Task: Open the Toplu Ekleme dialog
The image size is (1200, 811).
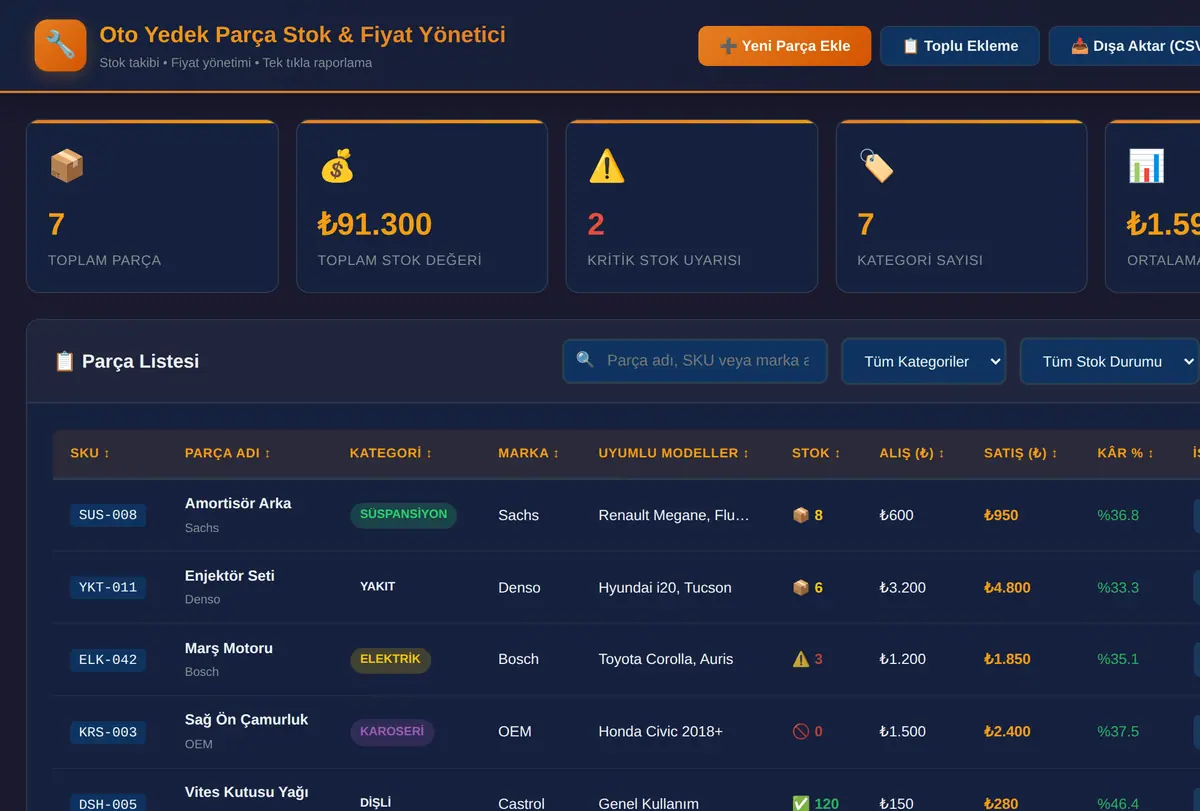Action: coord(960,46)
